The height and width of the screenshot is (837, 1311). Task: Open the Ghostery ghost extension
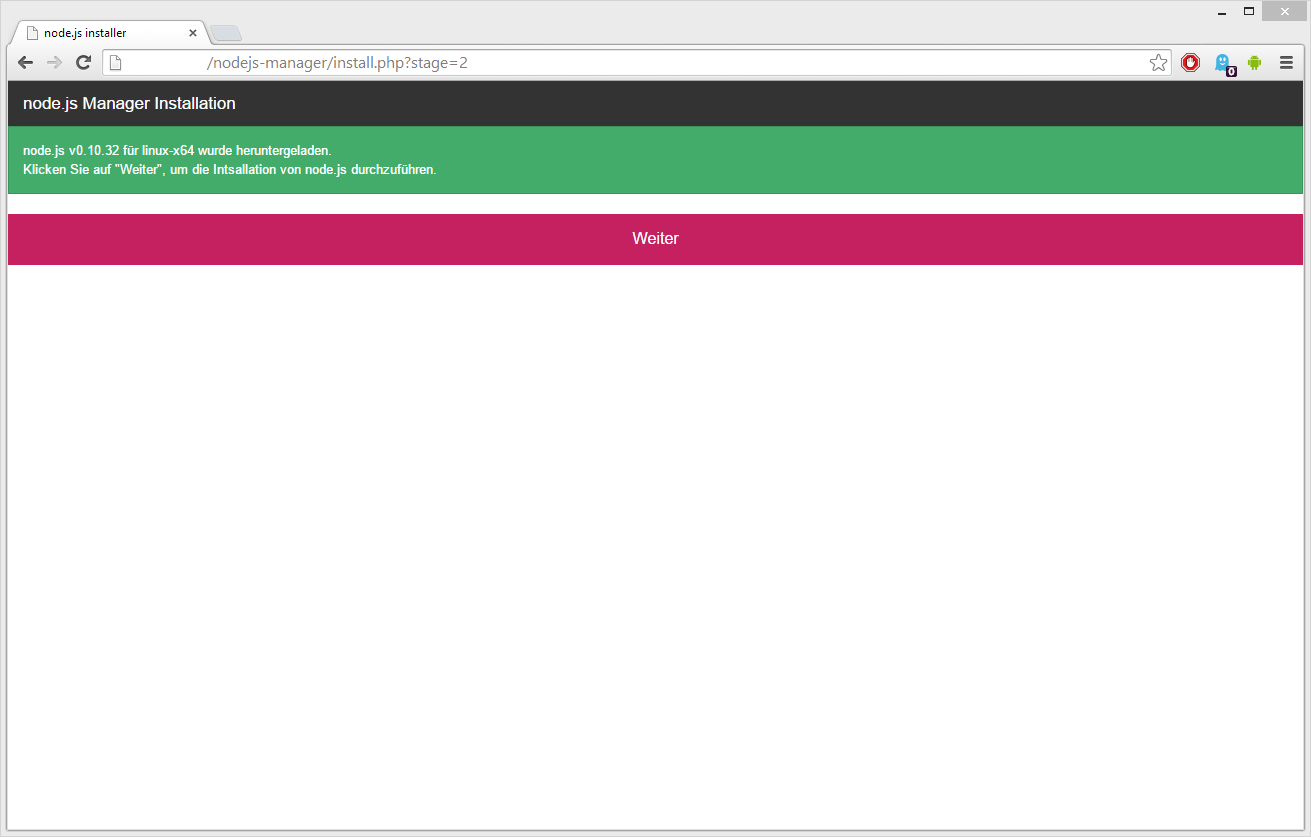point(1223,64)
